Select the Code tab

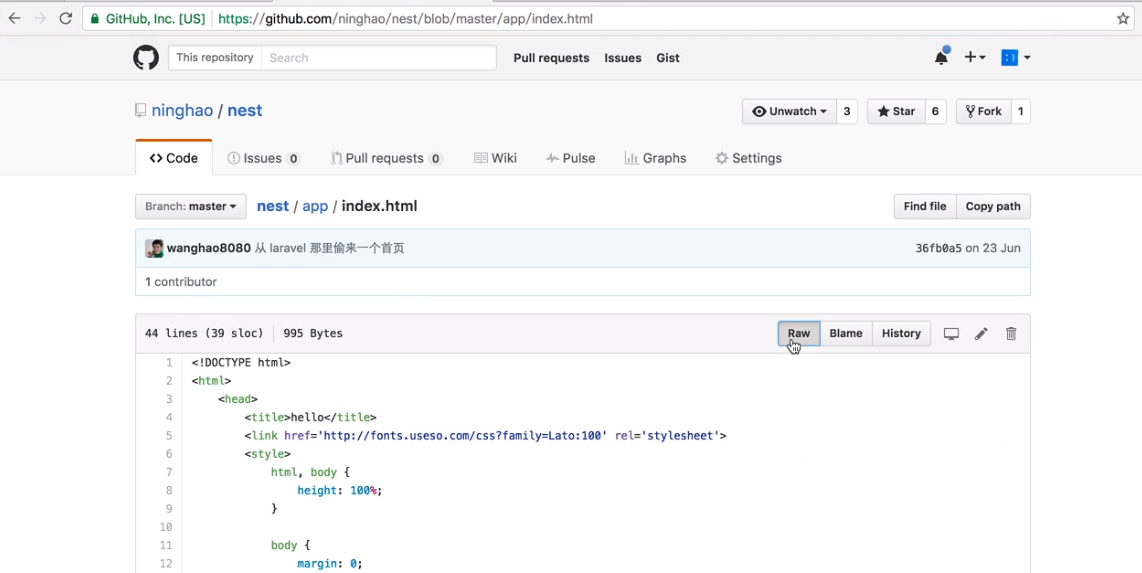(174, 158)
